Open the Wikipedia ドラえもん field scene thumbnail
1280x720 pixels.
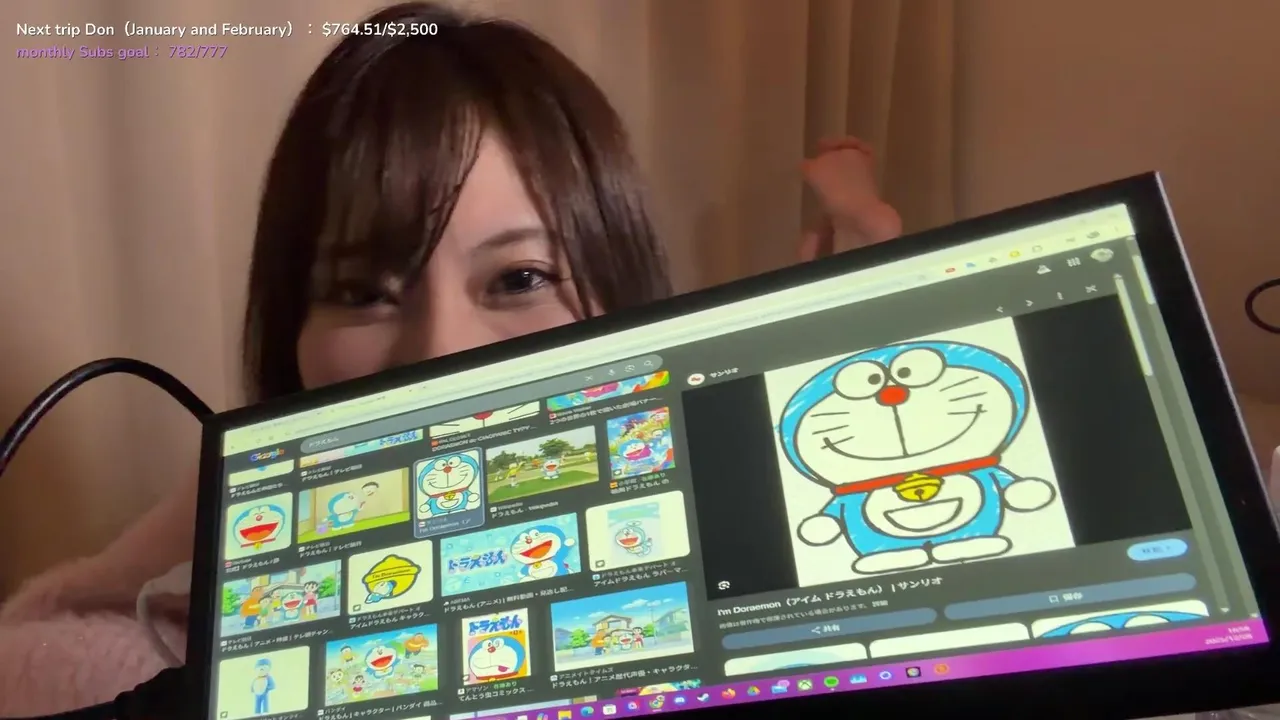click(x=542, y=464)
